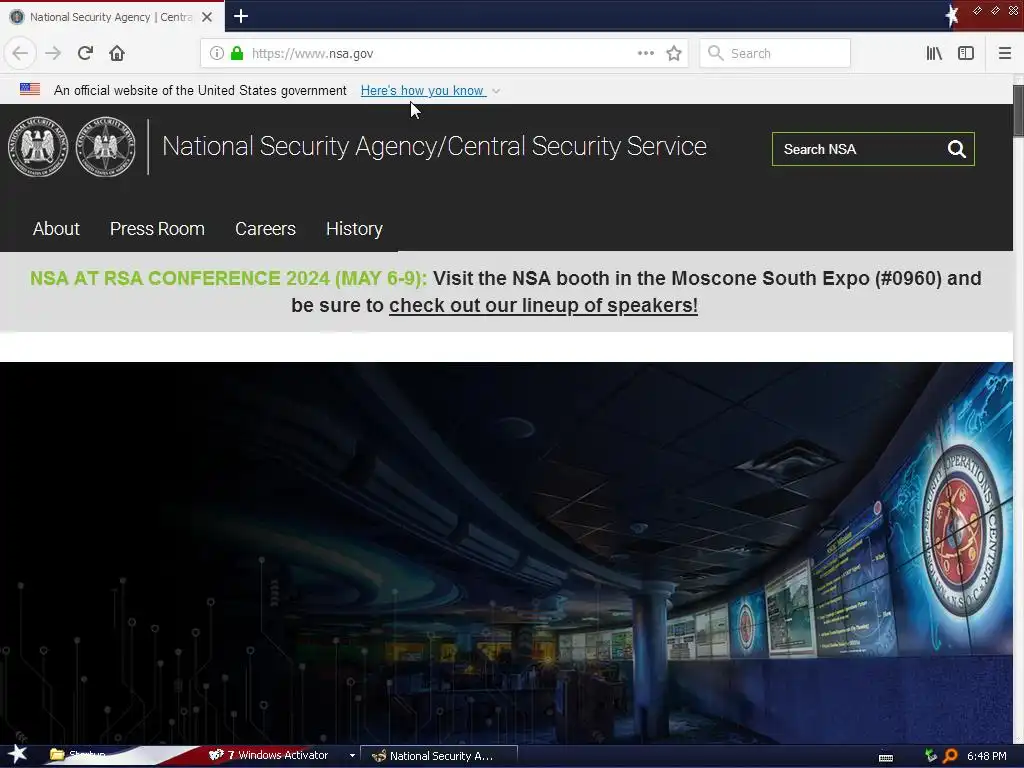
Task: Toggle the sidebar view icon
Action: click(966, 53)
